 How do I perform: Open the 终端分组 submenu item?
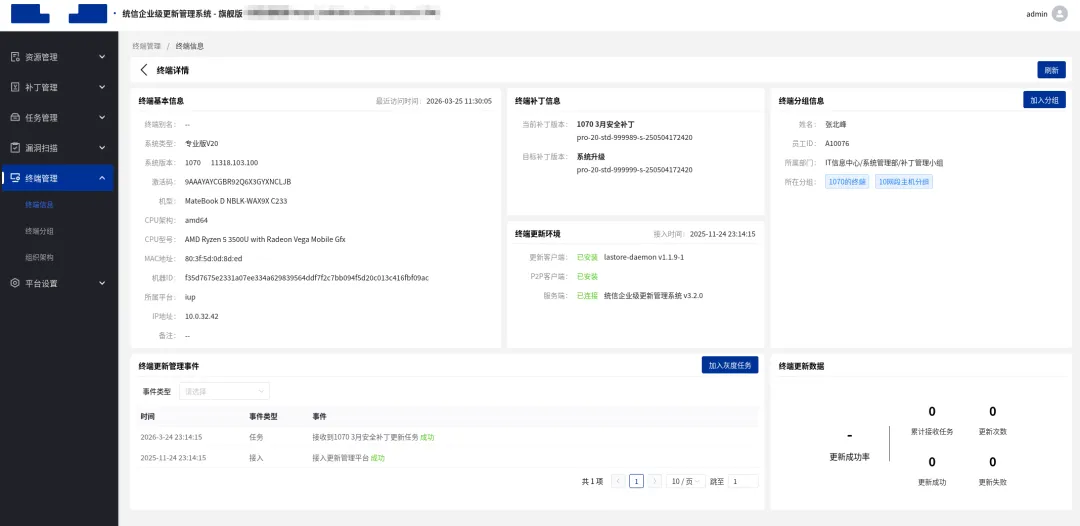tap(40, 231)
